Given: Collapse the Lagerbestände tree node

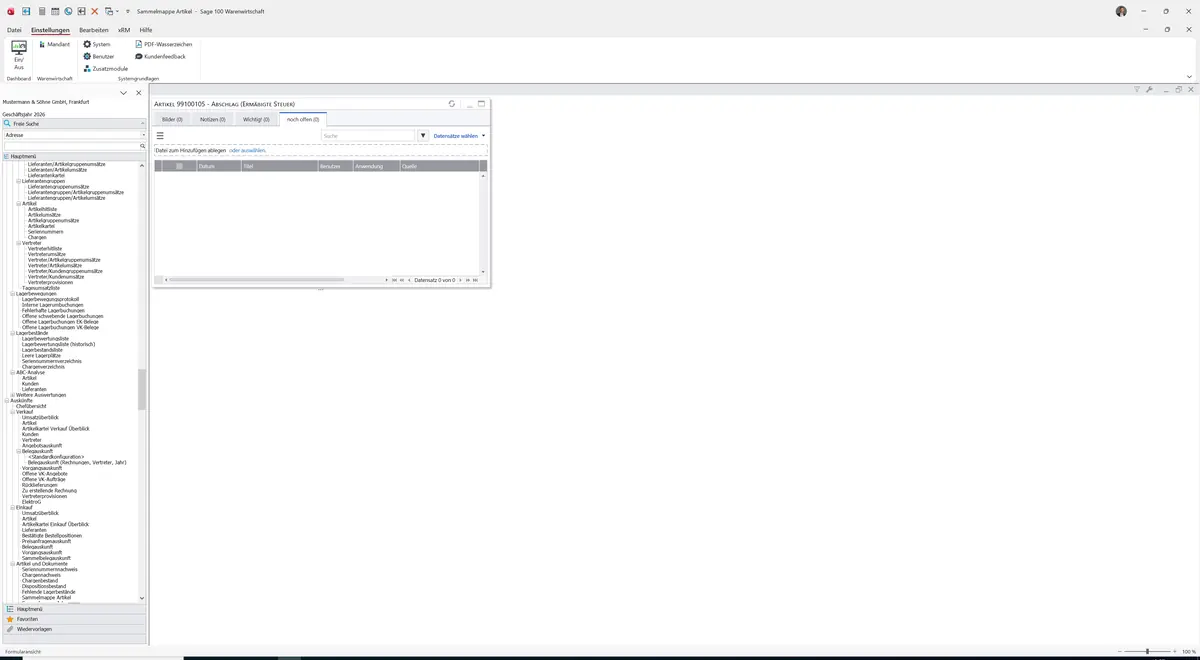Looking at the screenshot, I should 13,333.
